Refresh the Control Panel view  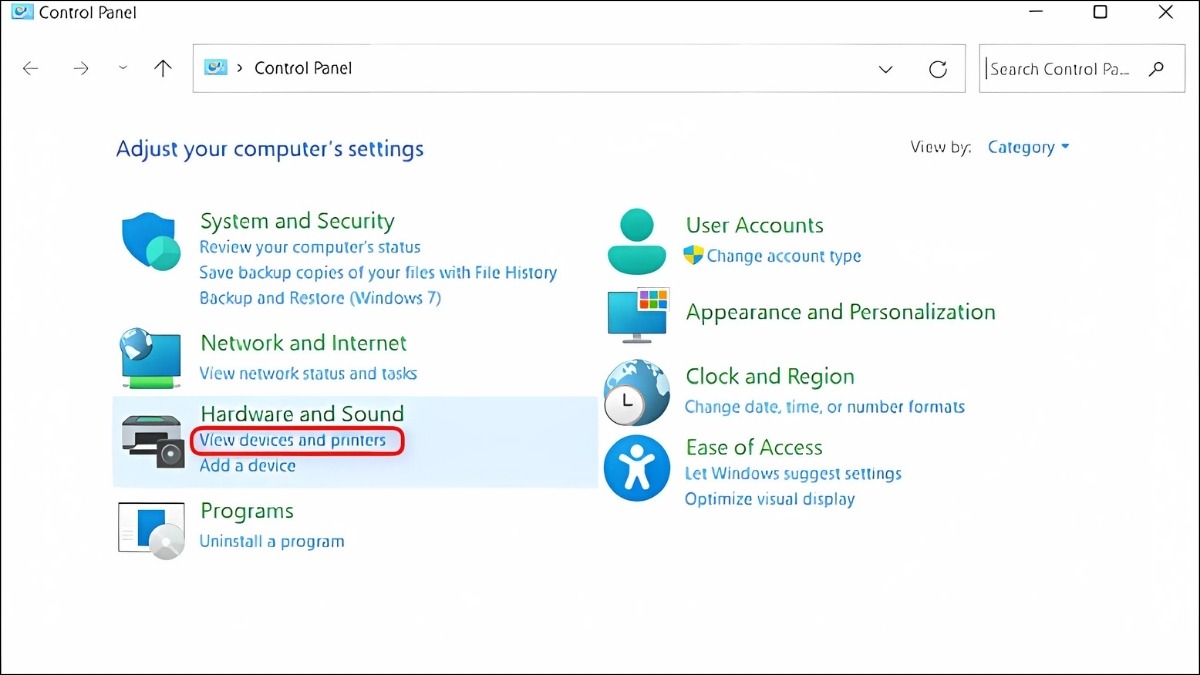pyautogui.click(x=938, y=69)
